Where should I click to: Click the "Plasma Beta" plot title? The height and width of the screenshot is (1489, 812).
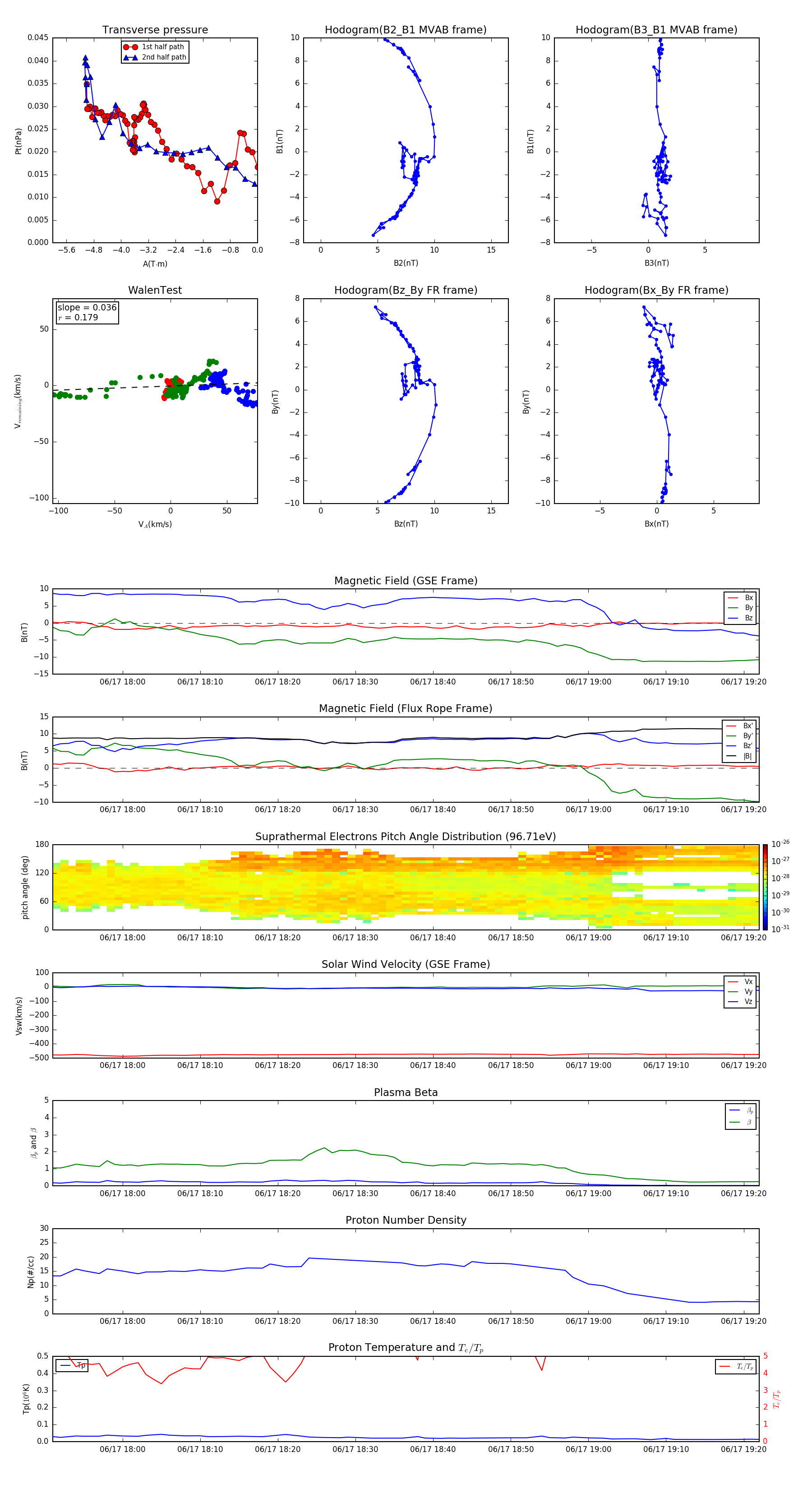(x=406, y=1092)
